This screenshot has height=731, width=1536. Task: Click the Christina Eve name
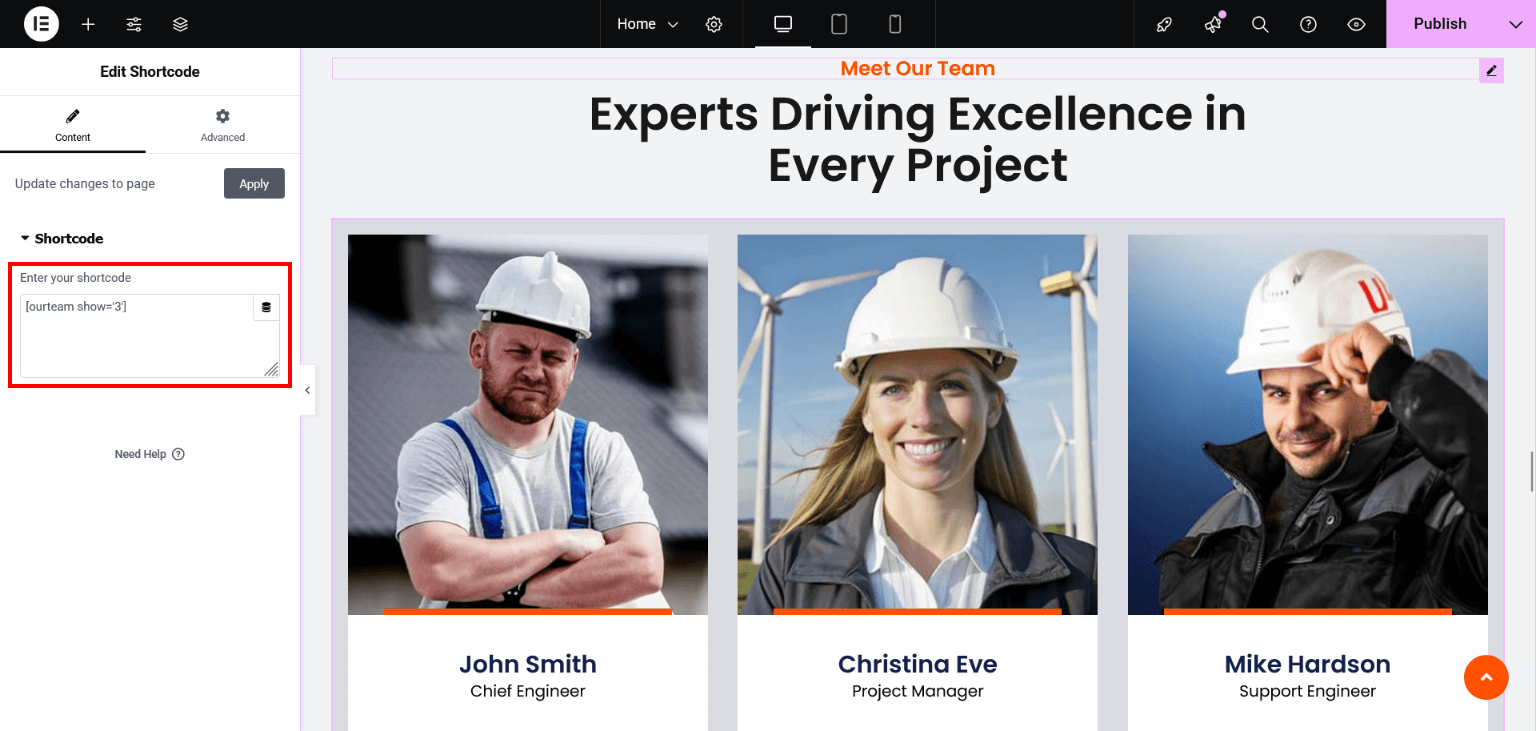pyautogui.click(x=918, y=664)
